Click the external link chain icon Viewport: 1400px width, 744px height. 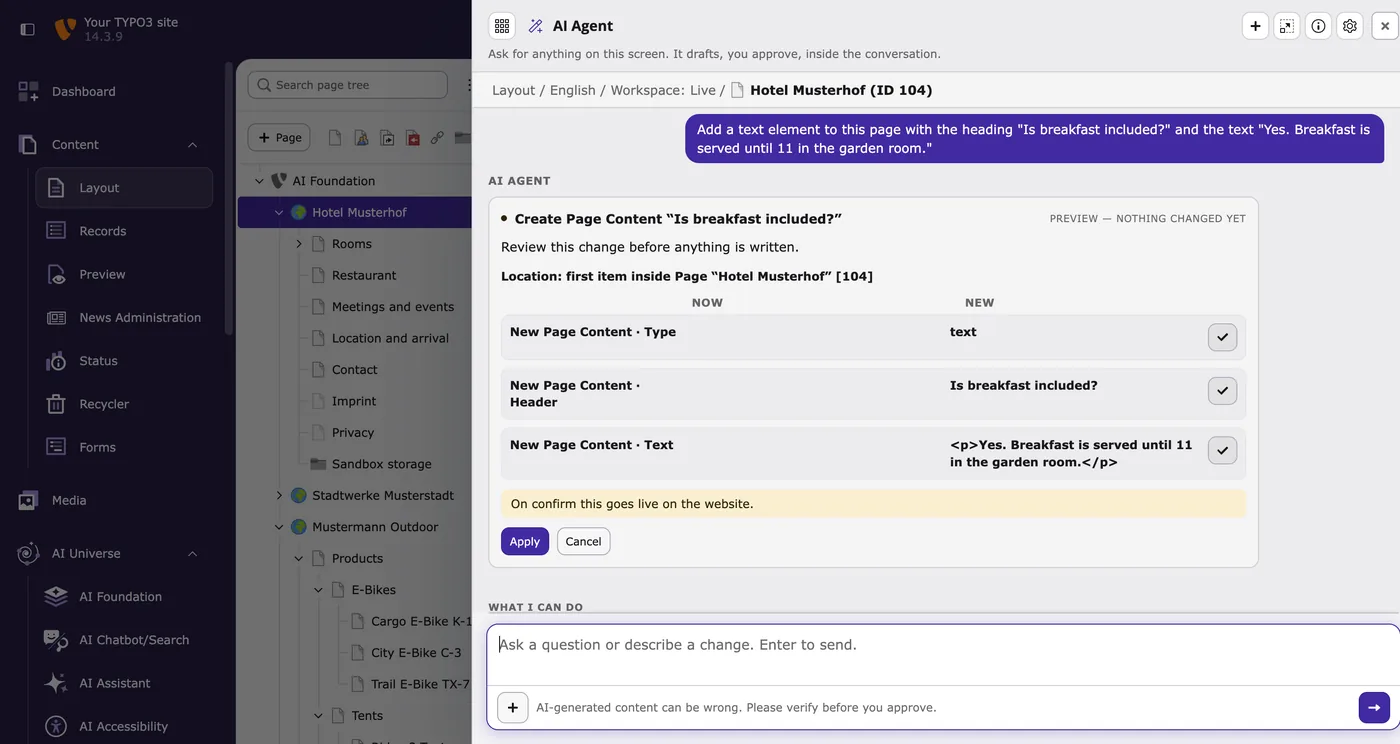(437, 138)
